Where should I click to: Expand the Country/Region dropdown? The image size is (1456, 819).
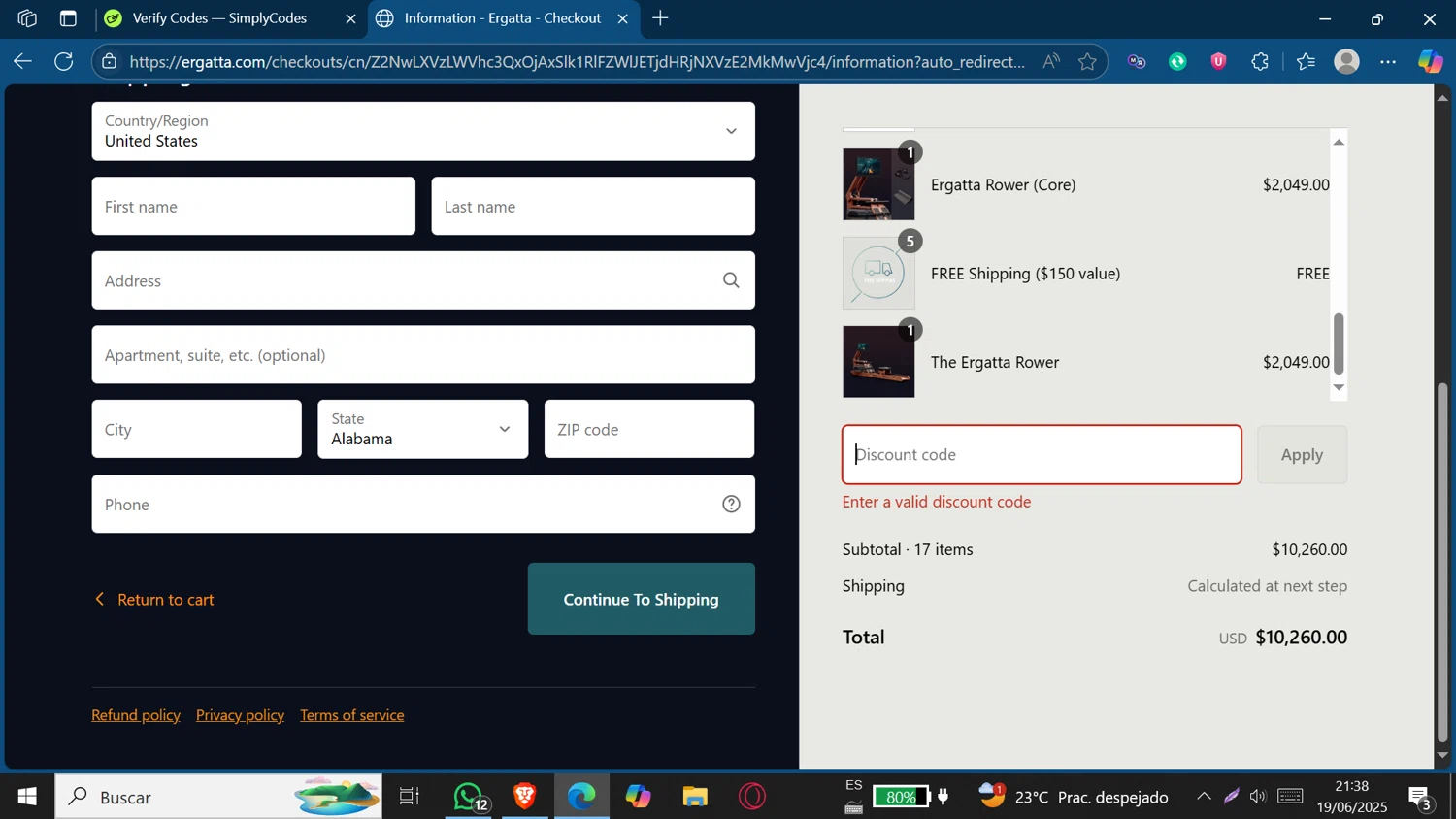(x=423, y=131)
